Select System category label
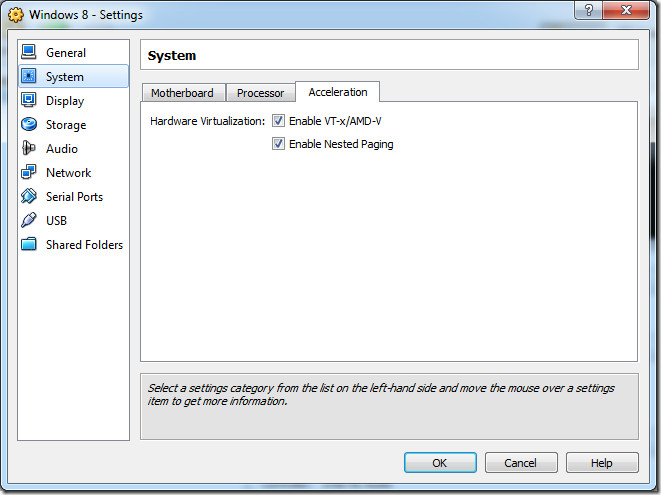This screenshot has height=495, width=661. [64, 77]
